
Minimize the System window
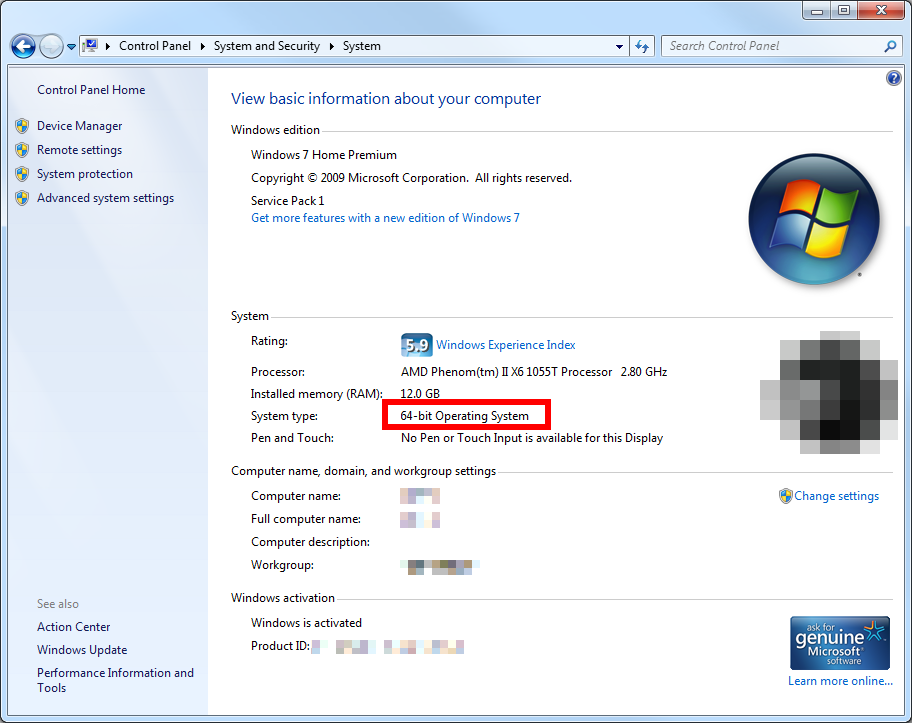[817, 10]
